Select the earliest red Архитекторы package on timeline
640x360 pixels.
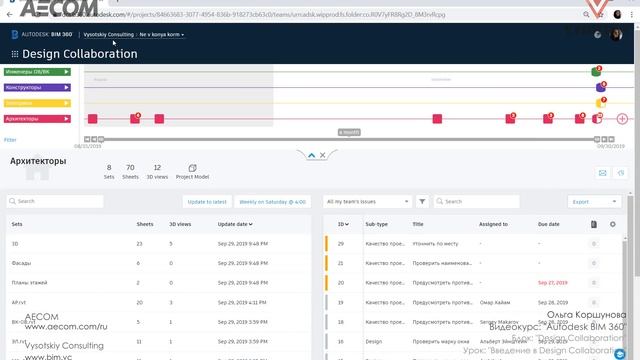coord(93,119)
